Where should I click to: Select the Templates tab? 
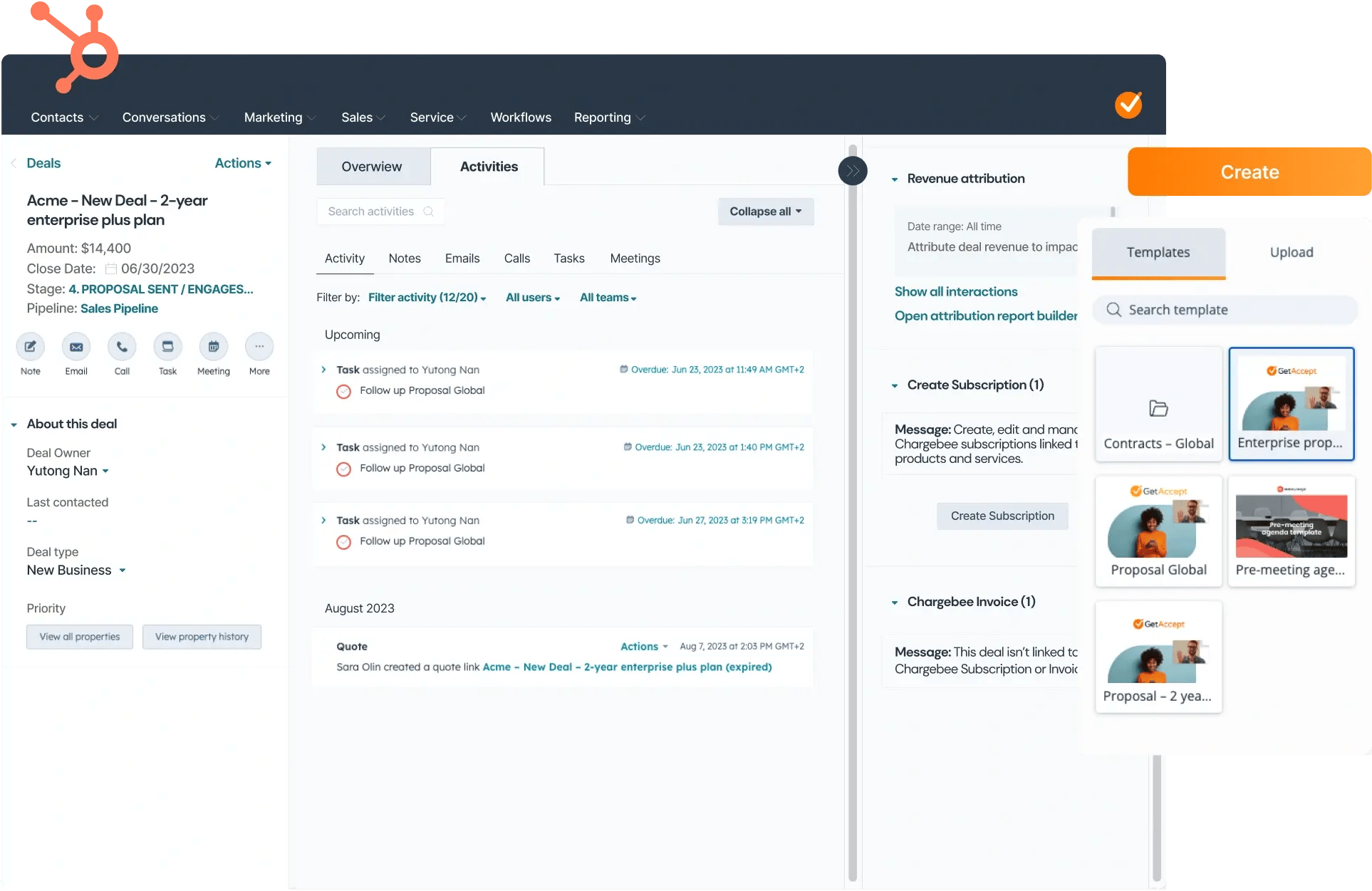(x=1158, y=253)
